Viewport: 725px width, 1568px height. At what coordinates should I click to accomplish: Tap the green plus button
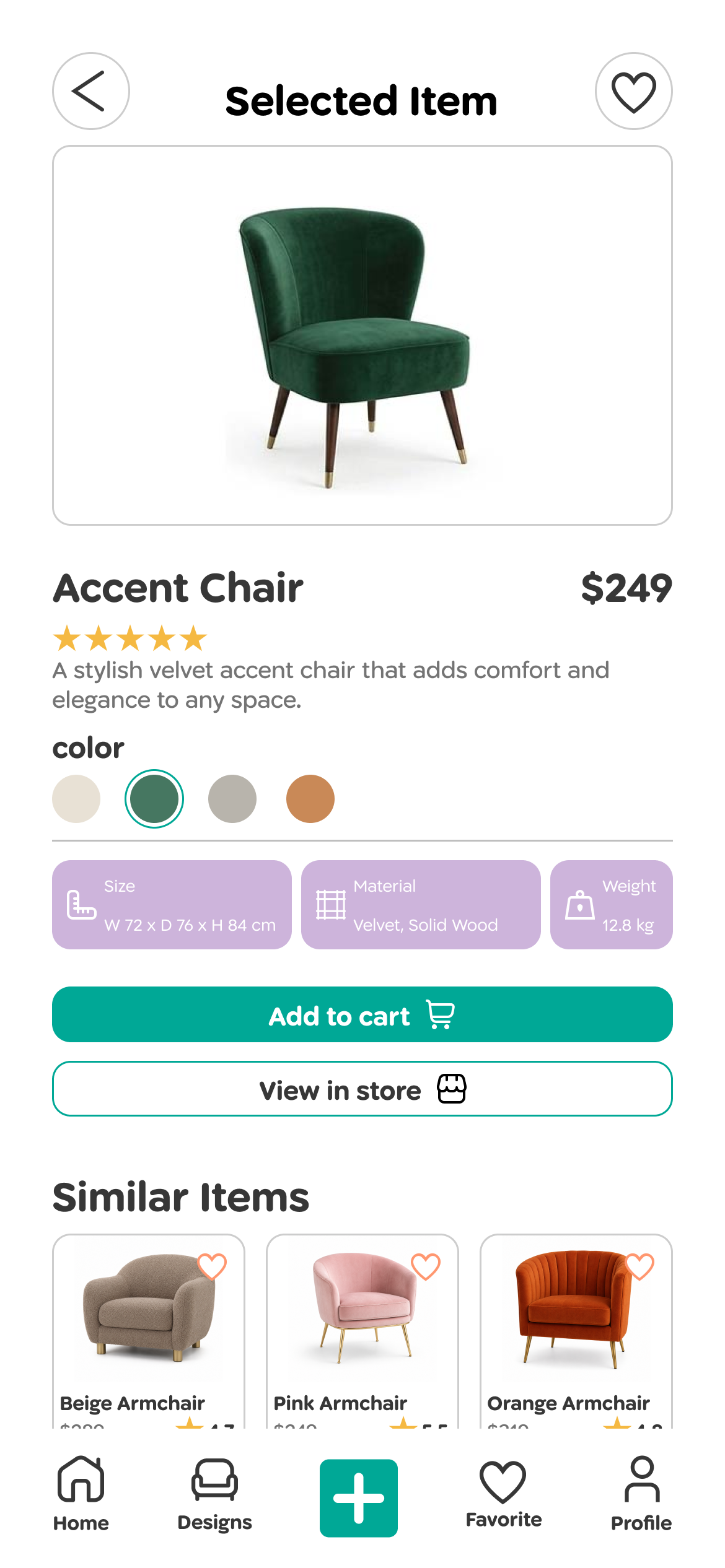[358, 1498]
